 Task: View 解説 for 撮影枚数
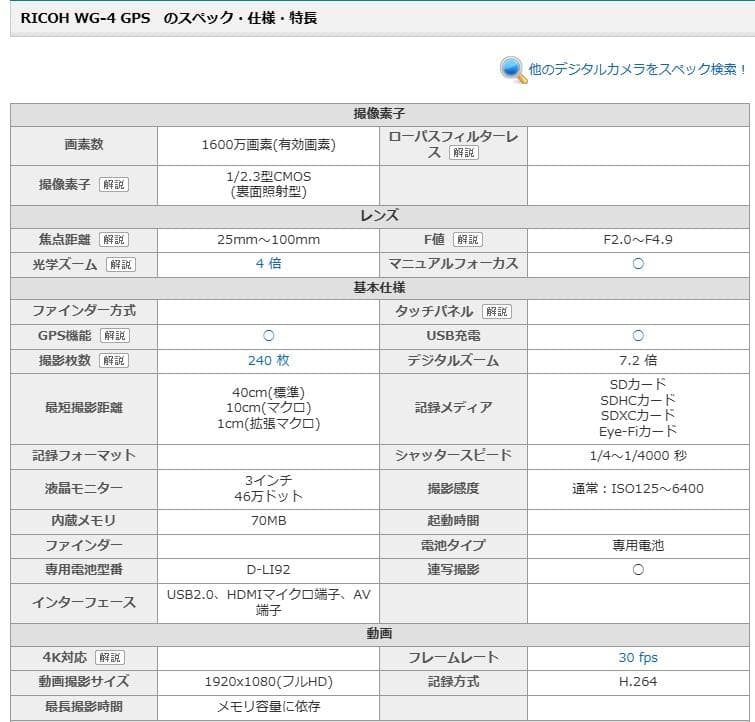[x=114, y=360]
